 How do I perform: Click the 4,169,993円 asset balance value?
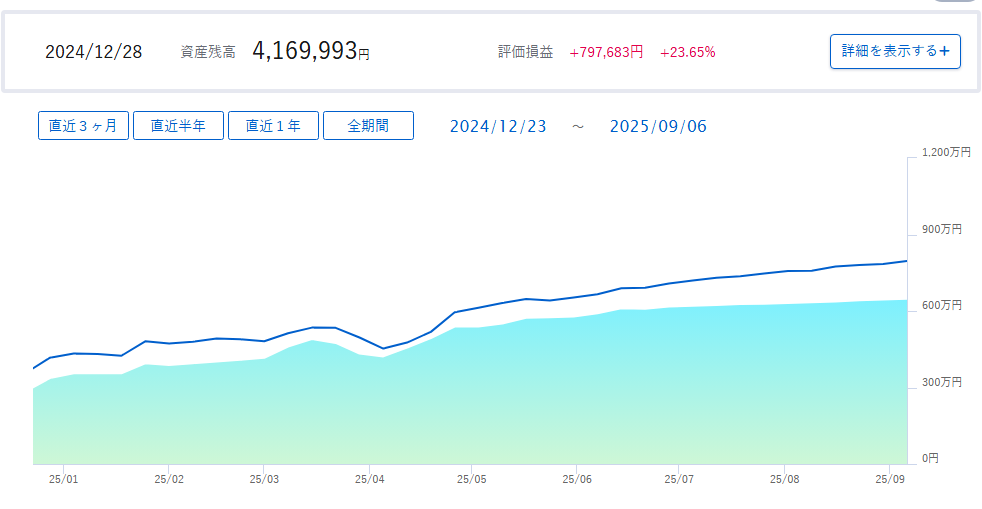click(310, 51)
